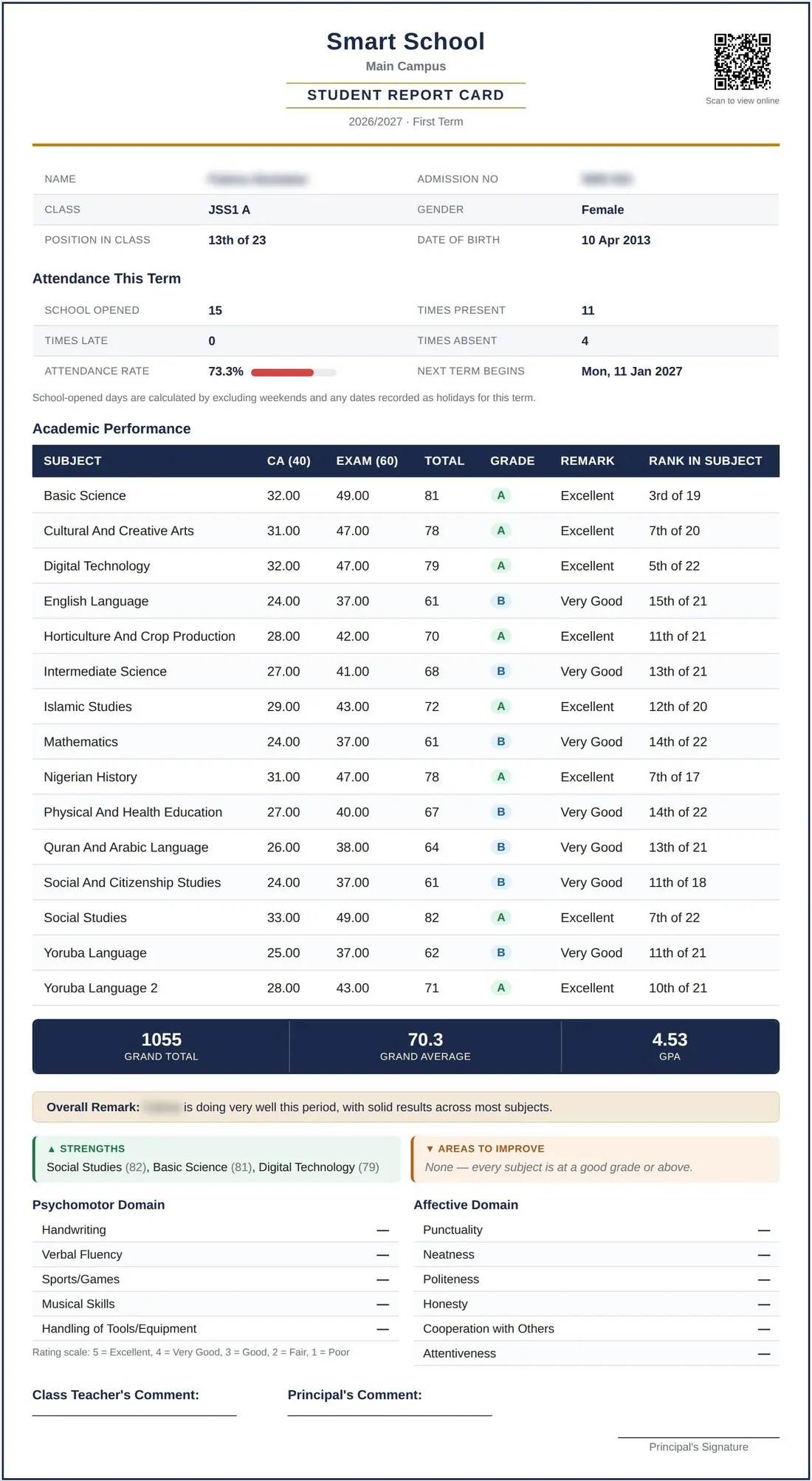Click the Intermediate Science grade B badge
This screenshot has height=1481, width=812.
[501, 671]
